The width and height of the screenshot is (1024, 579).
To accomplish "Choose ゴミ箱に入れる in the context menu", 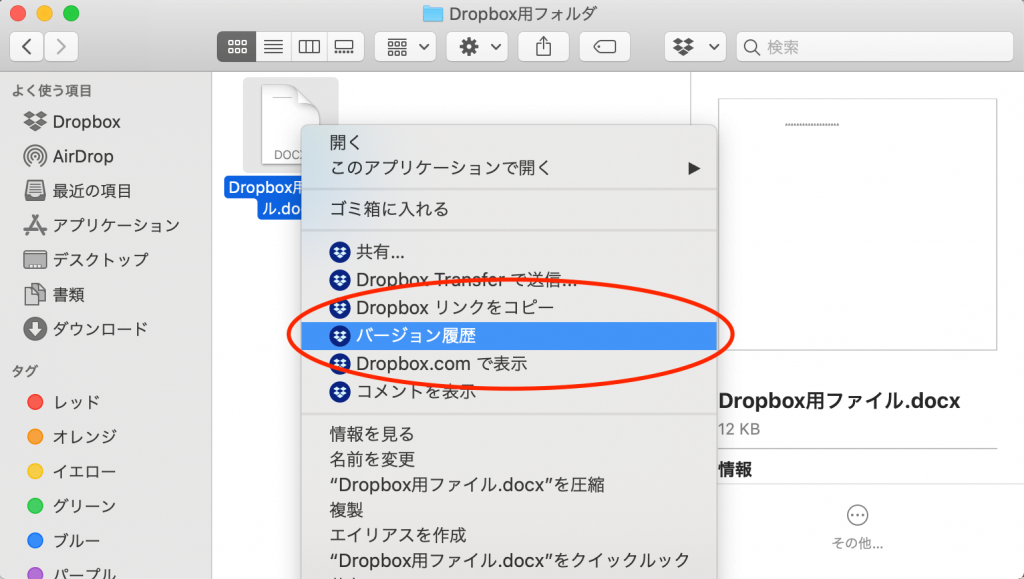I will pyautogui.click(x=509, y=209).
